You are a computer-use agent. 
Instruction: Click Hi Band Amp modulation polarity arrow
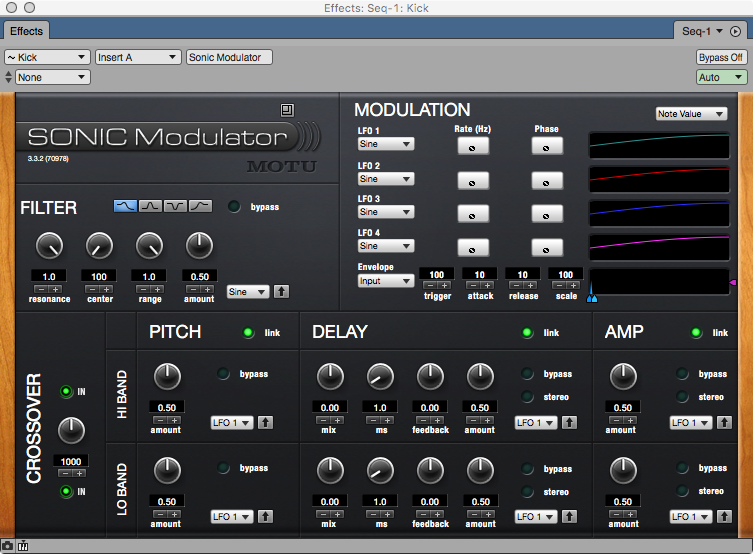tap(725, 422)
